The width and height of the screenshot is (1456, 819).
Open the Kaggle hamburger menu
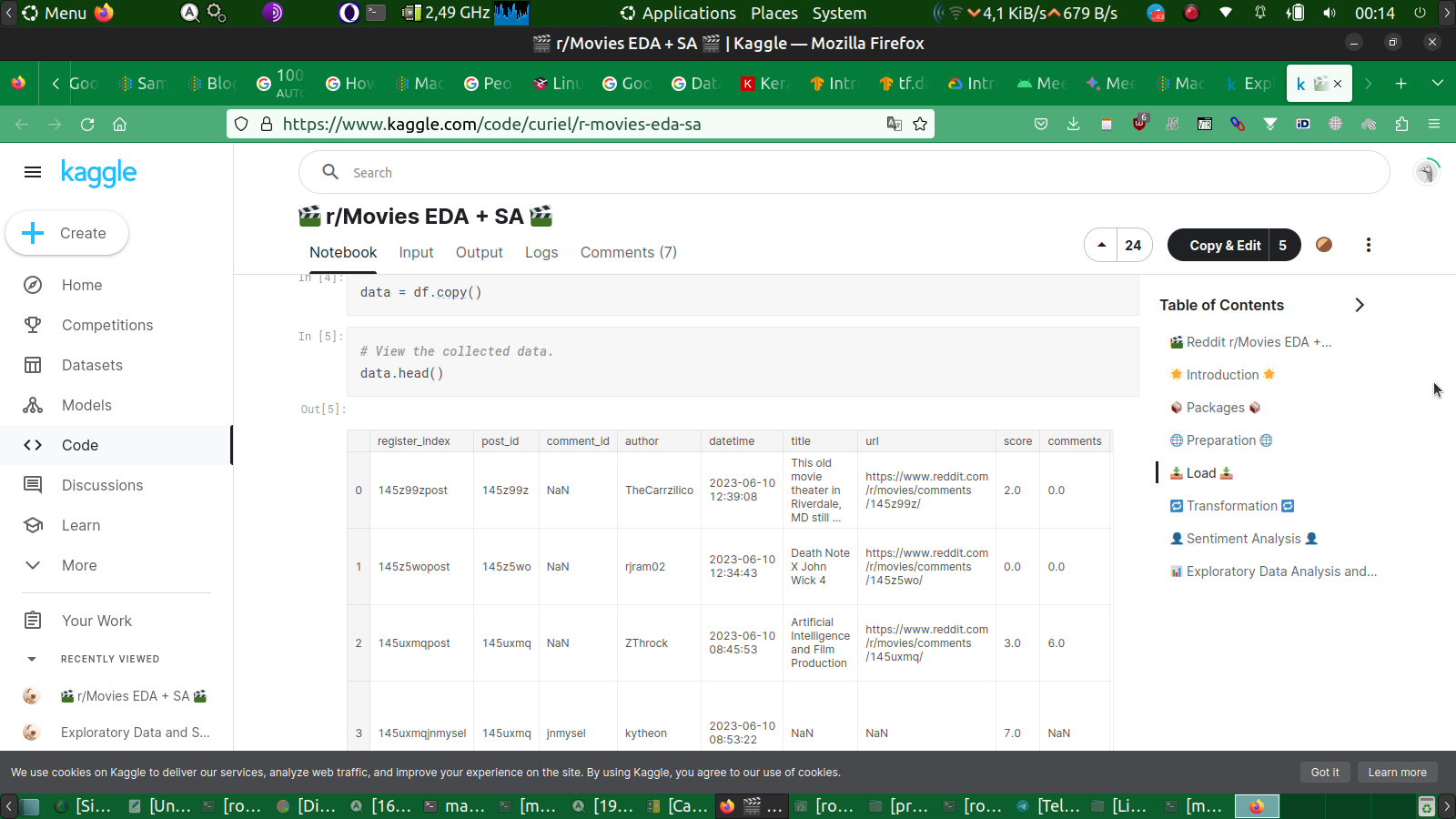coord(33,172)
